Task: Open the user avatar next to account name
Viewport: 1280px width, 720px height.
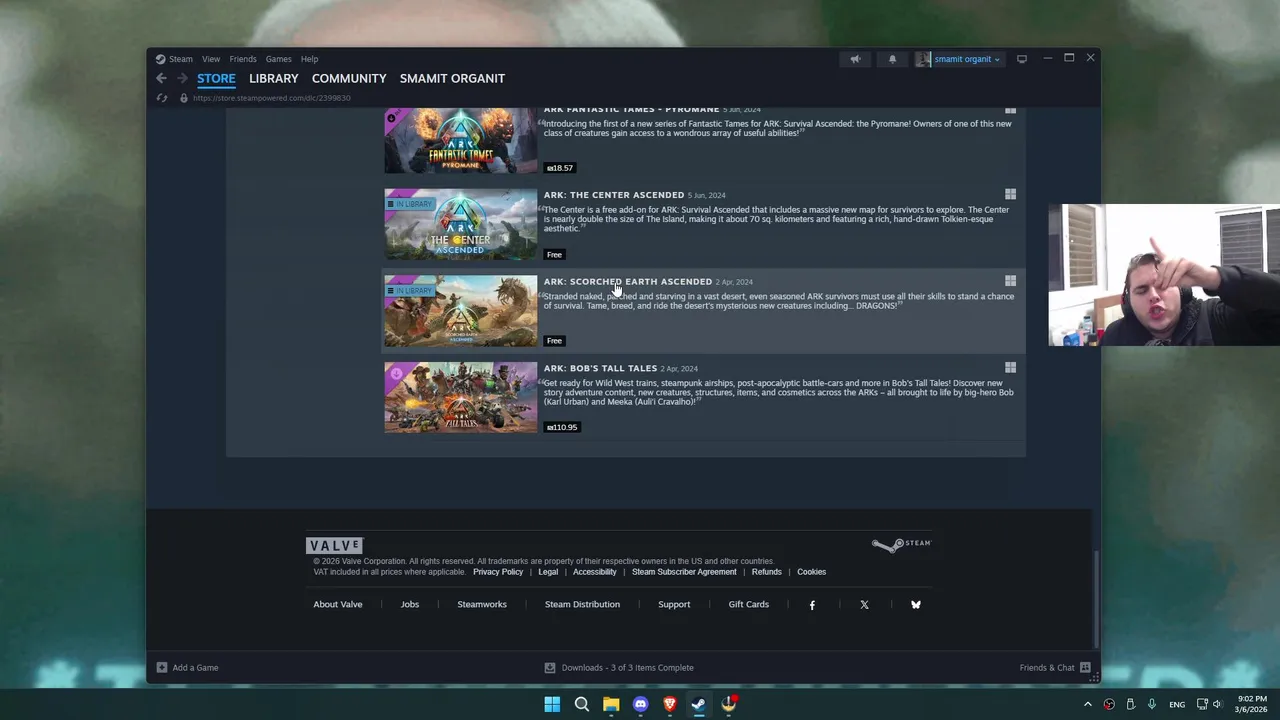Action: click(923, 59)
